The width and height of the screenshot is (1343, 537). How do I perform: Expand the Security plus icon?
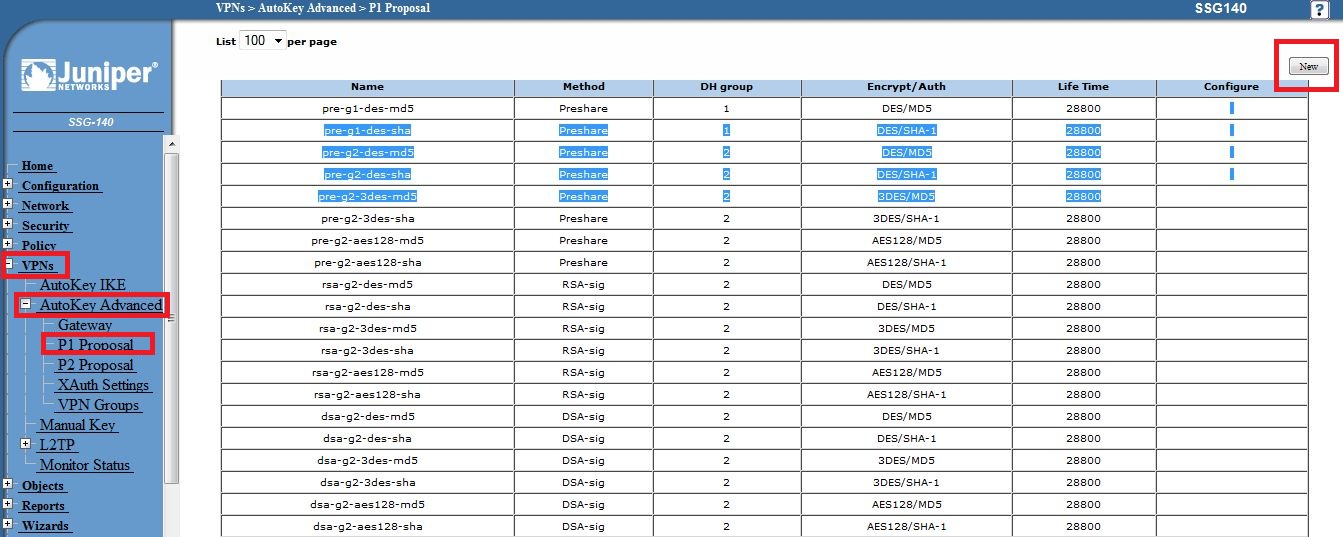pos(8,225)
